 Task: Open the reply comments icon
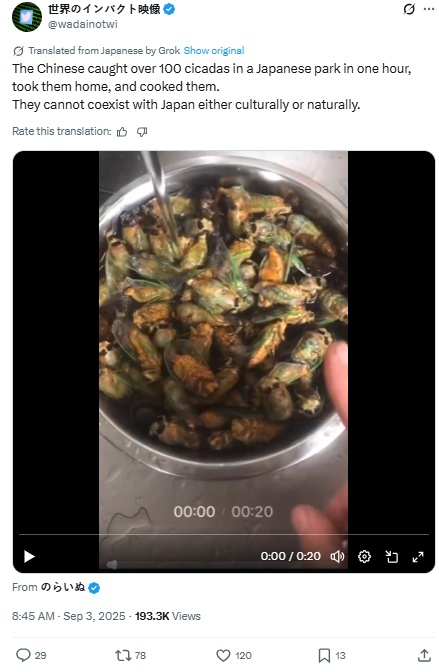[x=23, y=655]
